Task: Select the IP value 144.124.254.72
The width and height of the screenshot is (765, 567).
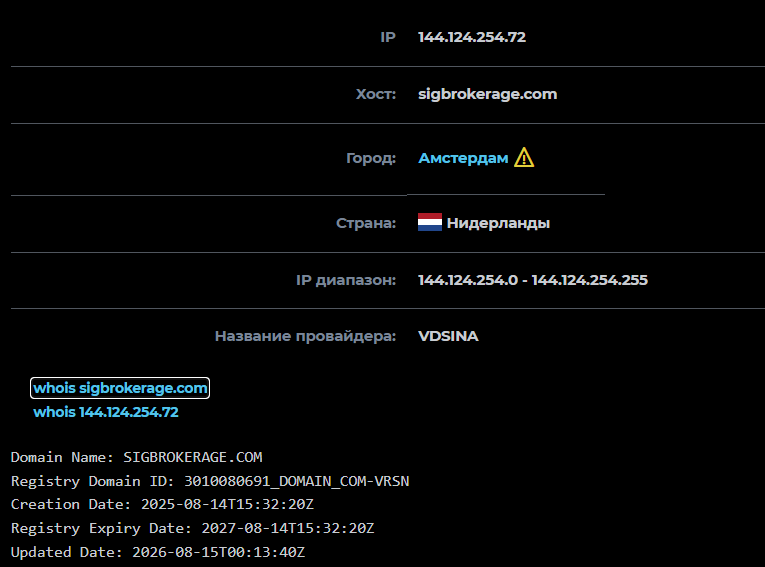Action: (472, 37)
